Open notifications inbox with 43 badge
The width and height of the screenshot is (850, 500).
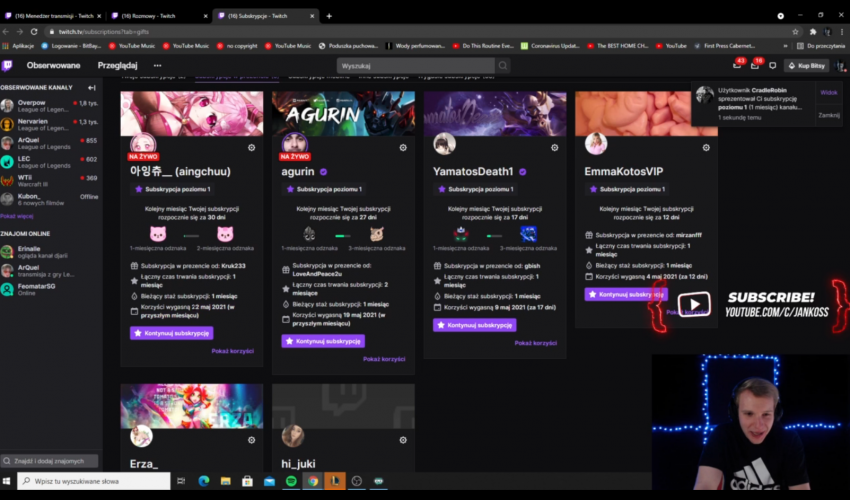pyautogui.click(x=737, y=66)
